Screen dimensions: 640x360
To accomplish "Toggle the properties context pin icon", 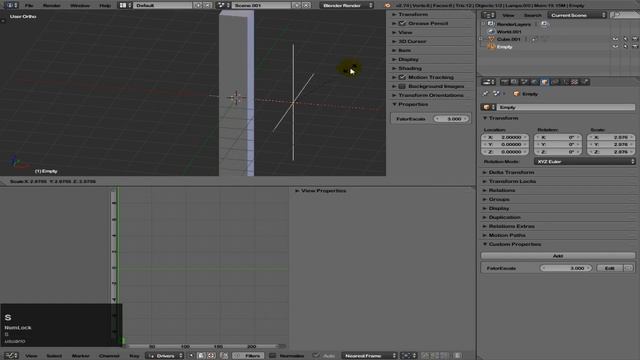I will click(x=485, y=94).
